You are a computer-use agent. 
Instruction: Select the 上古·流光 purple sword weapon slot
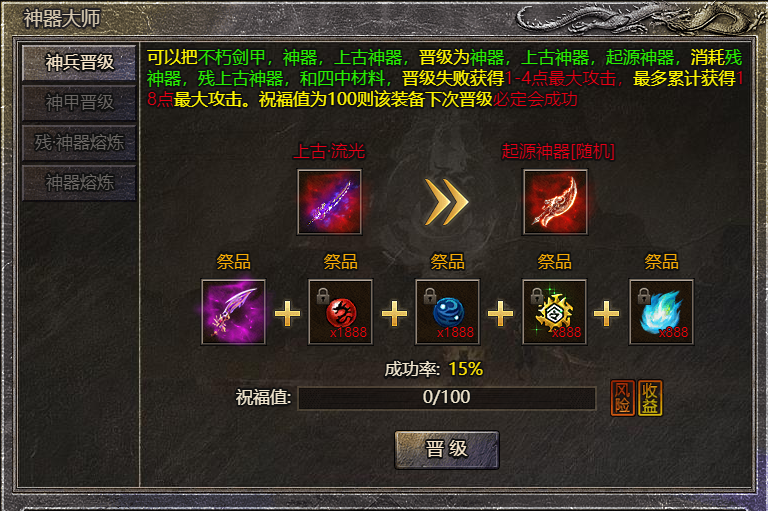[329, 202]
